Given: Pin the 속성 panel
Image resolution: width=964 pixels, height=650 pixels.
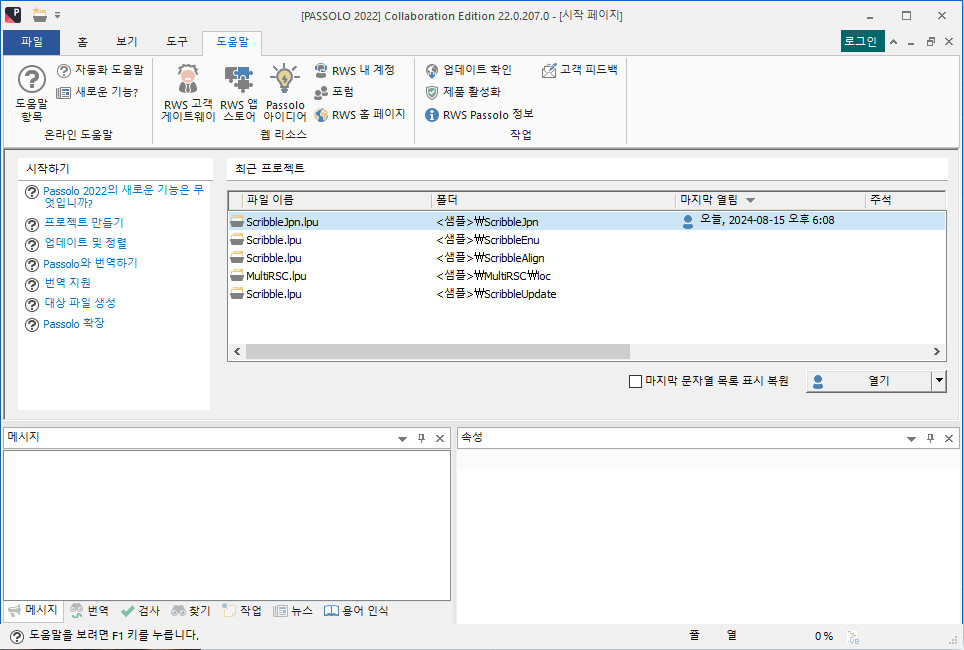Looking at the screenshot, I should 930,438.
